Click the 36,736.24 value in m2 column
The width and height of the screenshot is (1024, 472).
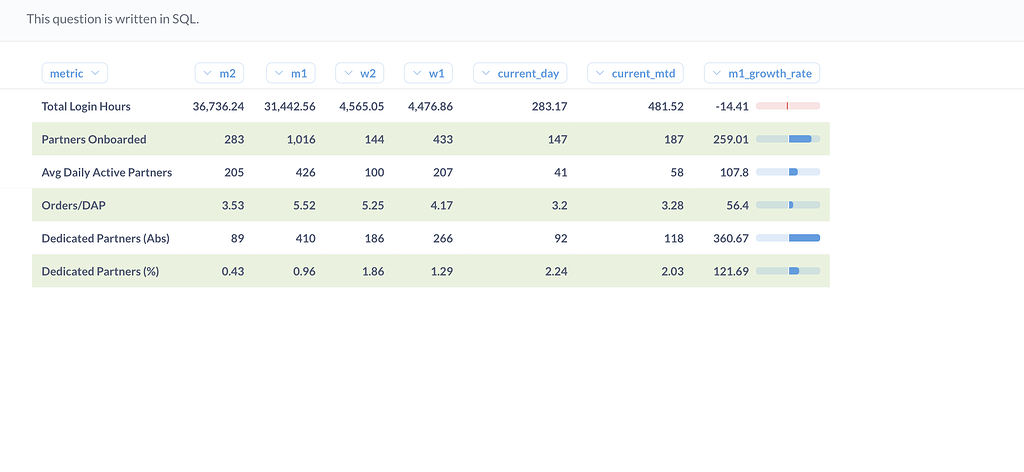click(x=218, y=106)
